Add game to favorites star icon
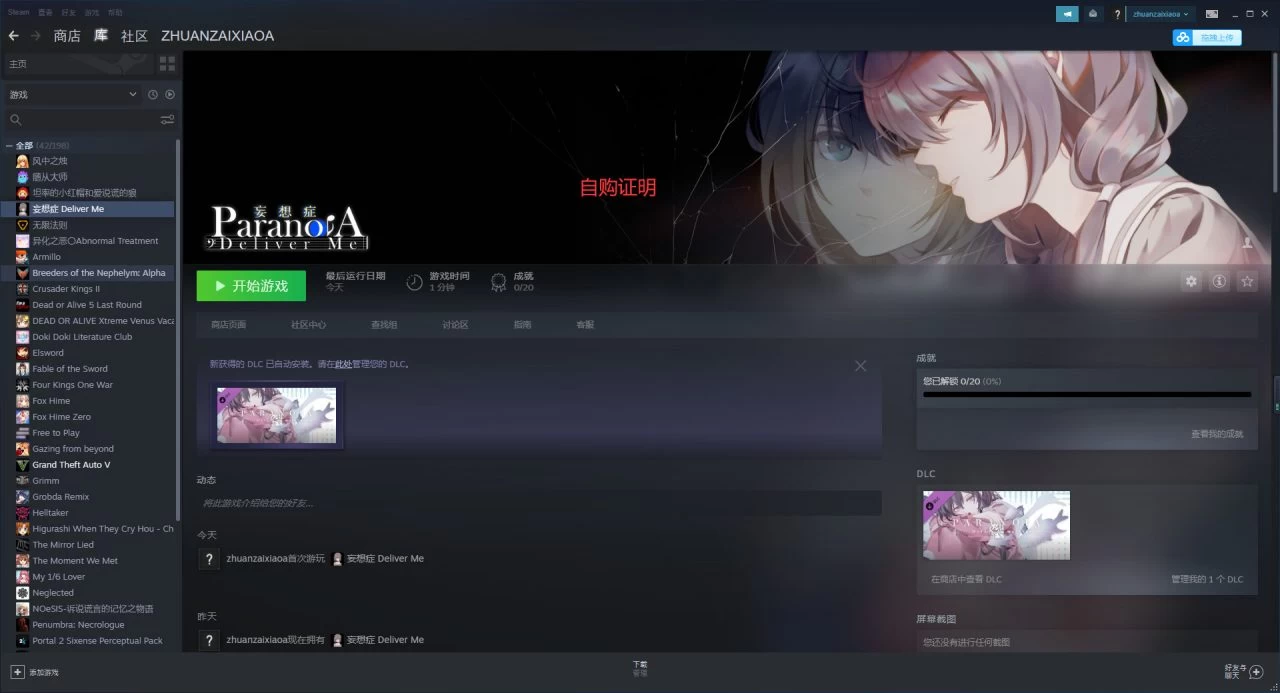 1247,282
